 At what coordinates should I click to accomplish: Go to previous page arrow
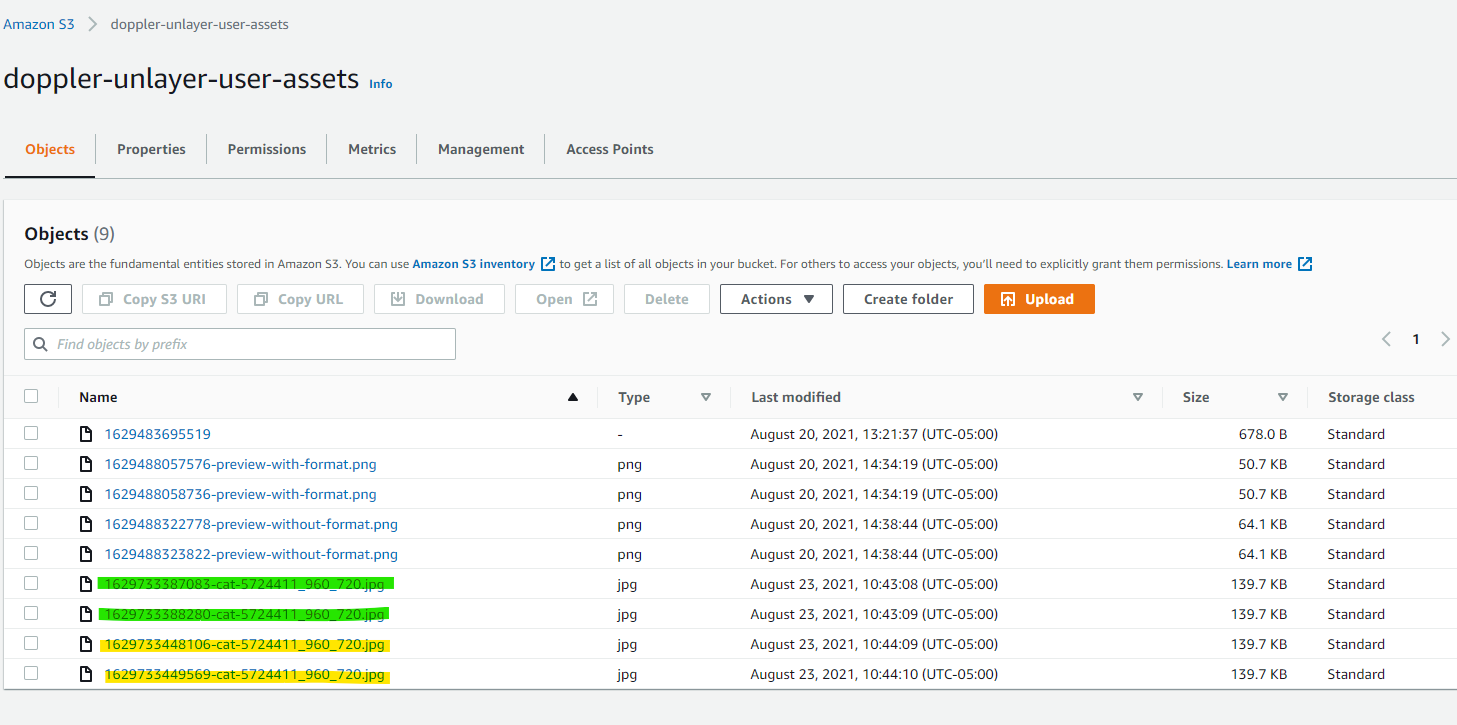[x=1386, y=339]
